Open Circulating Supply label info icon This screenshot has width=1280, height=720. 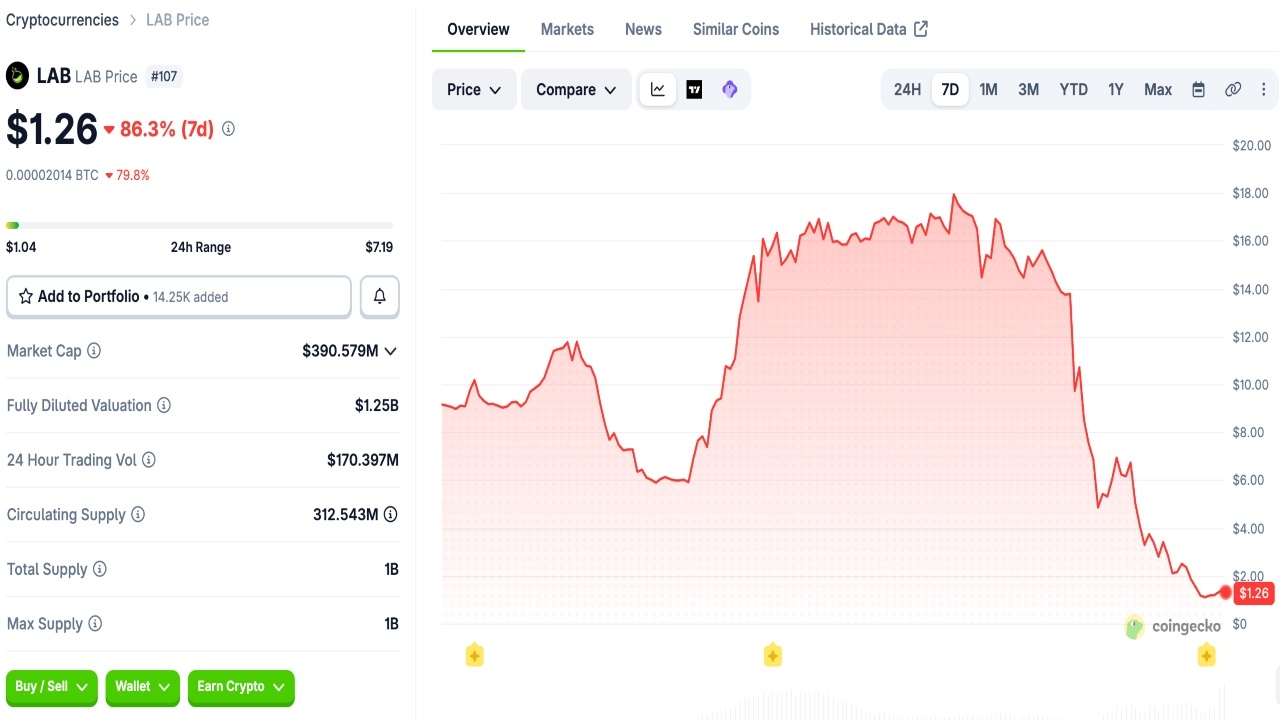point(138,515)
